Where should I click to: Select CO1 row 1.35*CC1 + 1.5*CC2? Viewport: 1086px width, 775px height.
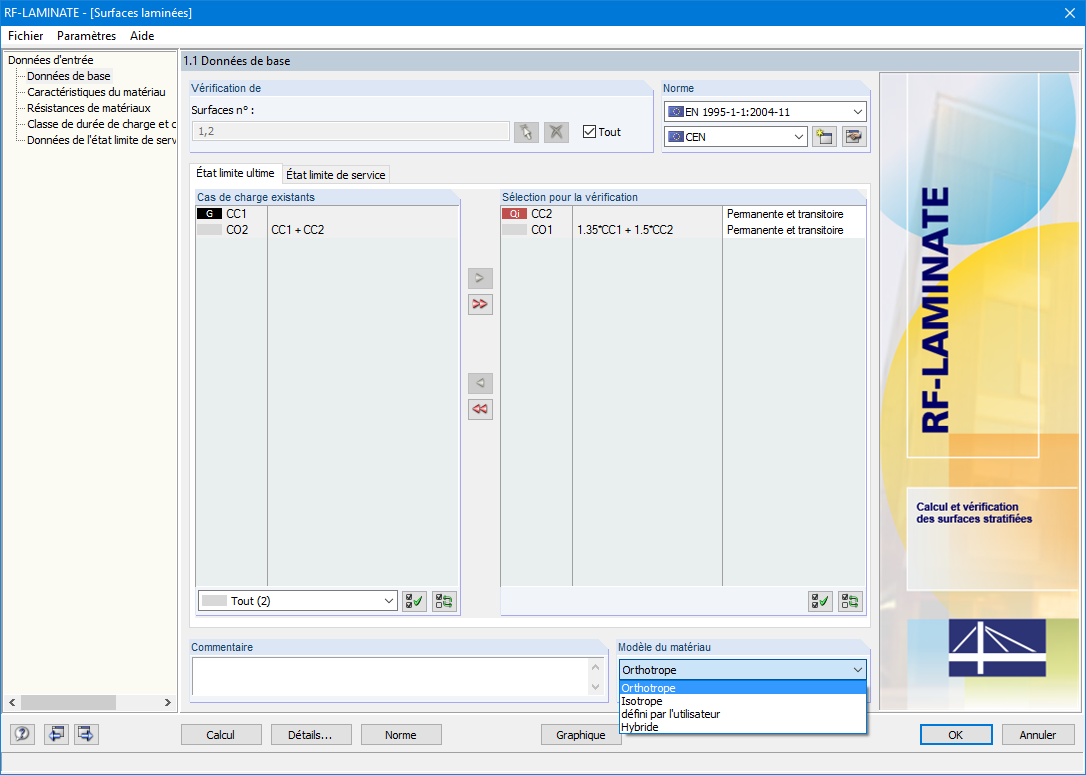683,230
